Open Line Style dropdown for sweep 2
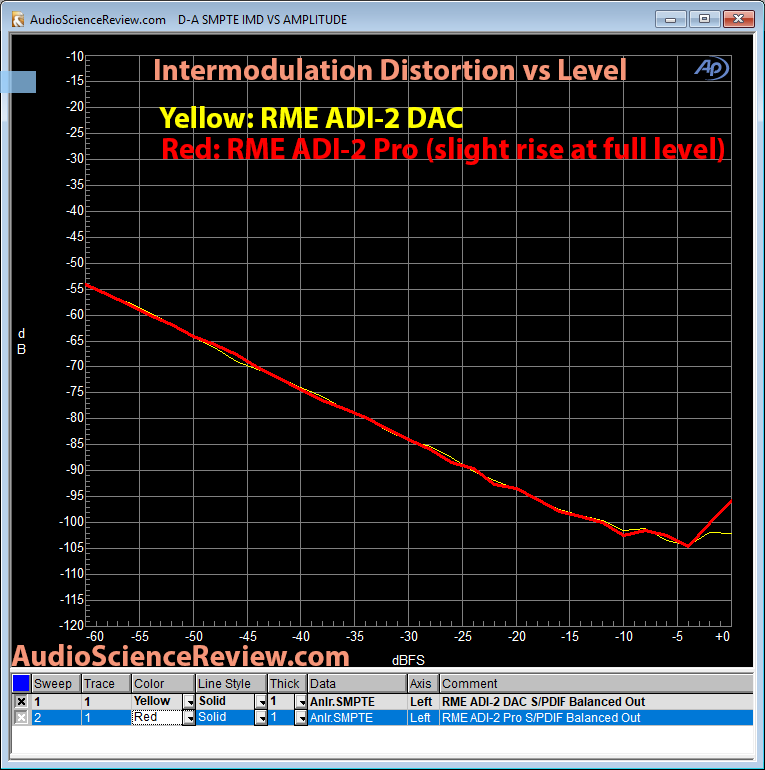The image size is (765, 770). (261, 718)
